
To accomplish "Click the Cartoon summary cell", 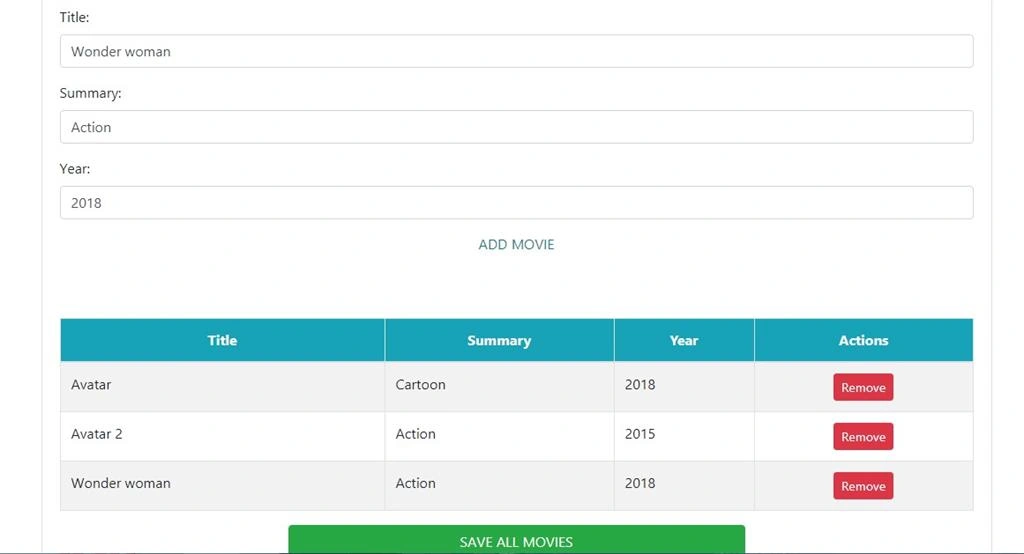I will tap(499, 386).
